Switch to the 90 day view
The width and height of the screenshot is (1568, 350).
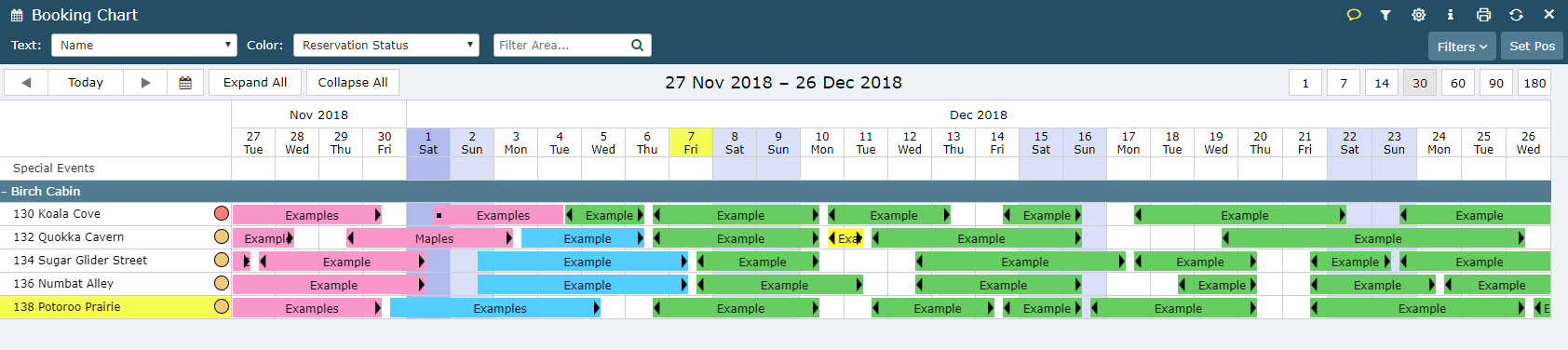[x=1496, y=83]
